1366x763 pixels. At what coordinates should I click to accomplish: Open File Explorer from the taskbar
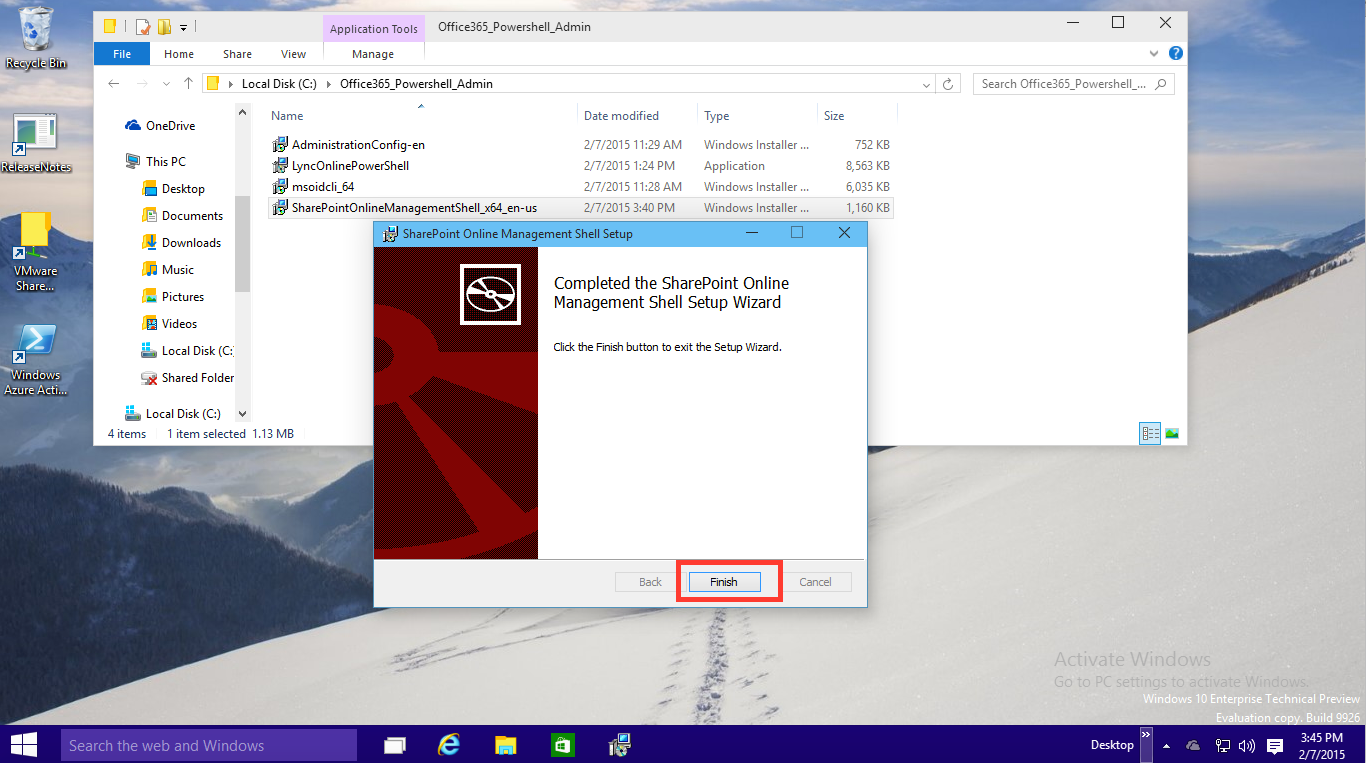pyautogui.click(x=506, y=745)
